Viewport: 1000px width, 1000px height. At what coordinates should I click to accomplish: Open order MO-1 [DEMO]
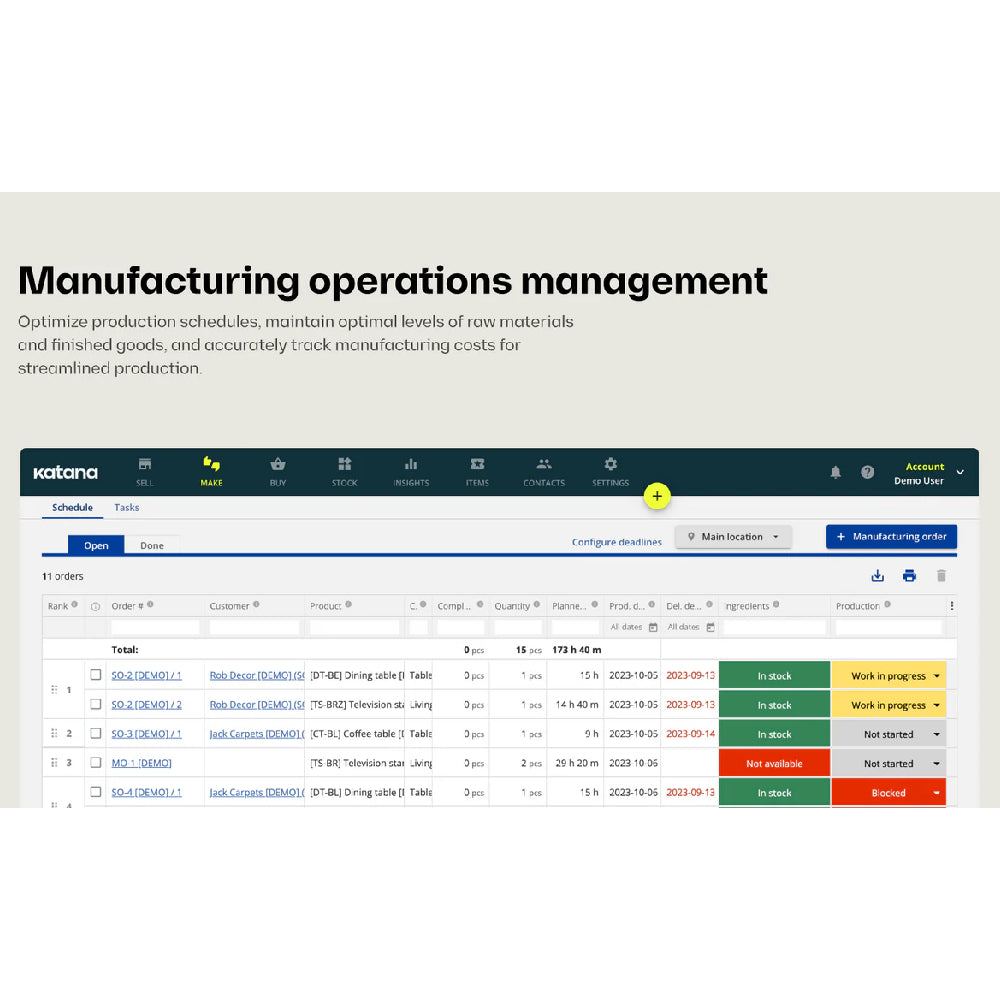141,763
